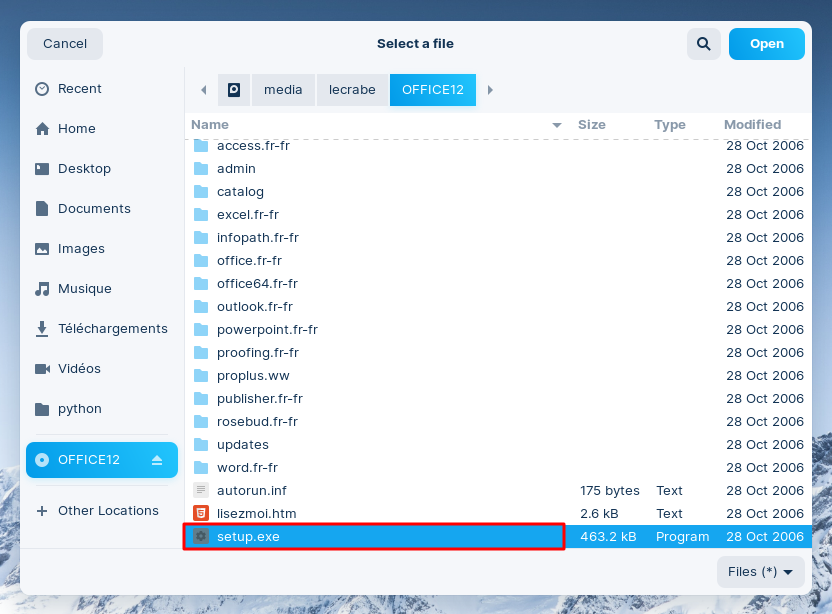Click the outlook.fr-fr folder icon
The image size is (832, 614).
[x=201, y=307]
